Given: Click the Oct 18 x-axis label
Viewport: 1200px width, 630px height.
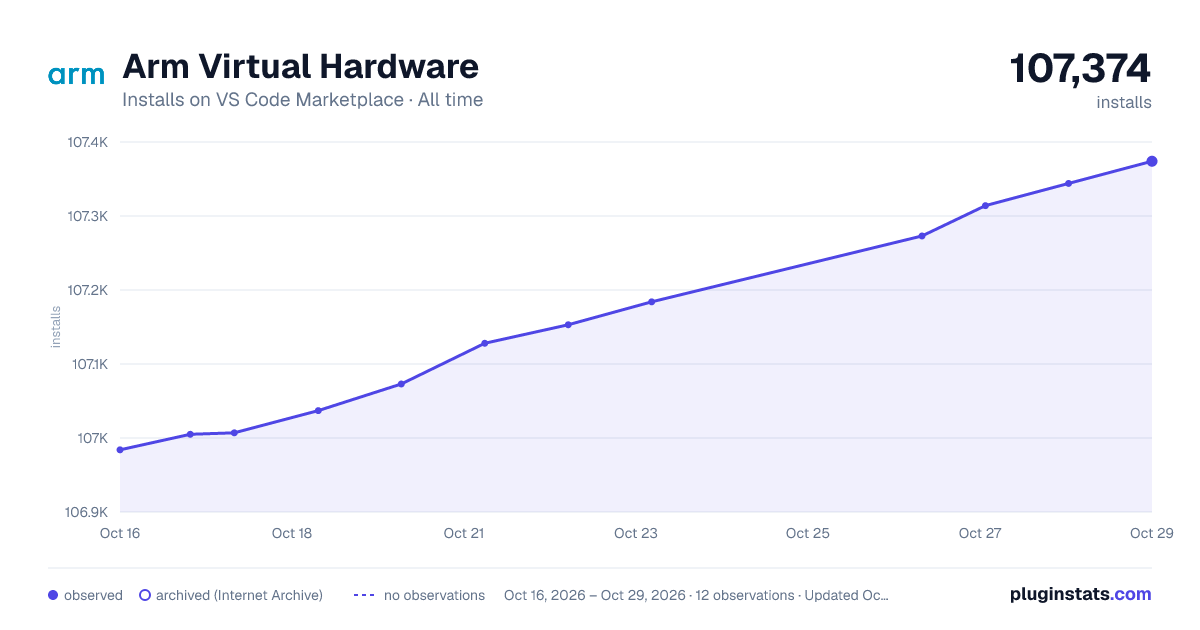Looking at the screenshot, I should [292, 533].
